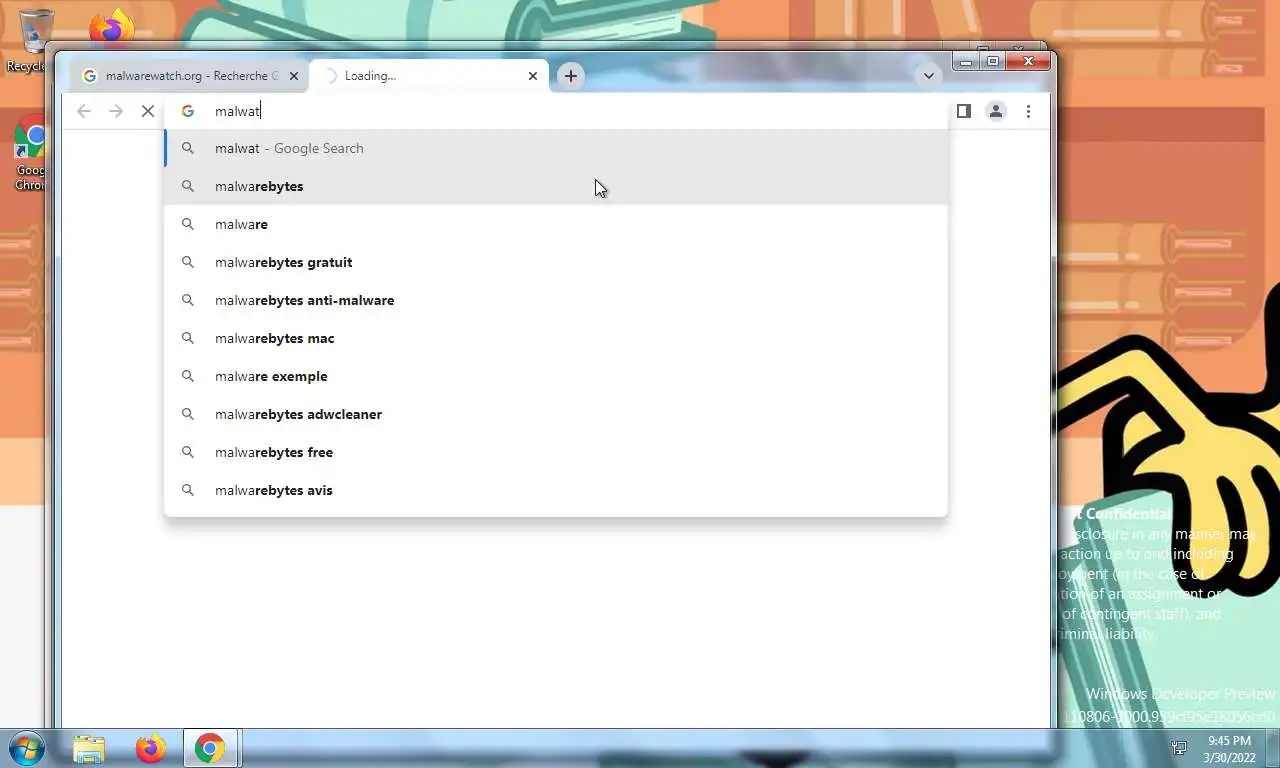Open a new tab
Screen dimensions: 1280x768
[570, 76]
